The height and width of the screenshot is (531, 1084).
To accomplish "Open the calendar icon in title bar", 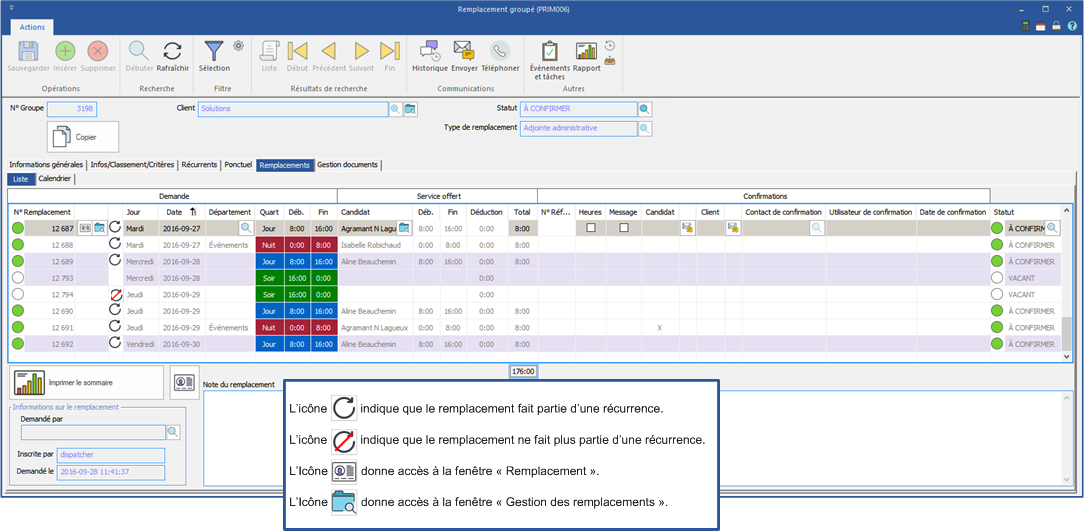I will [x=1040, y=26].
